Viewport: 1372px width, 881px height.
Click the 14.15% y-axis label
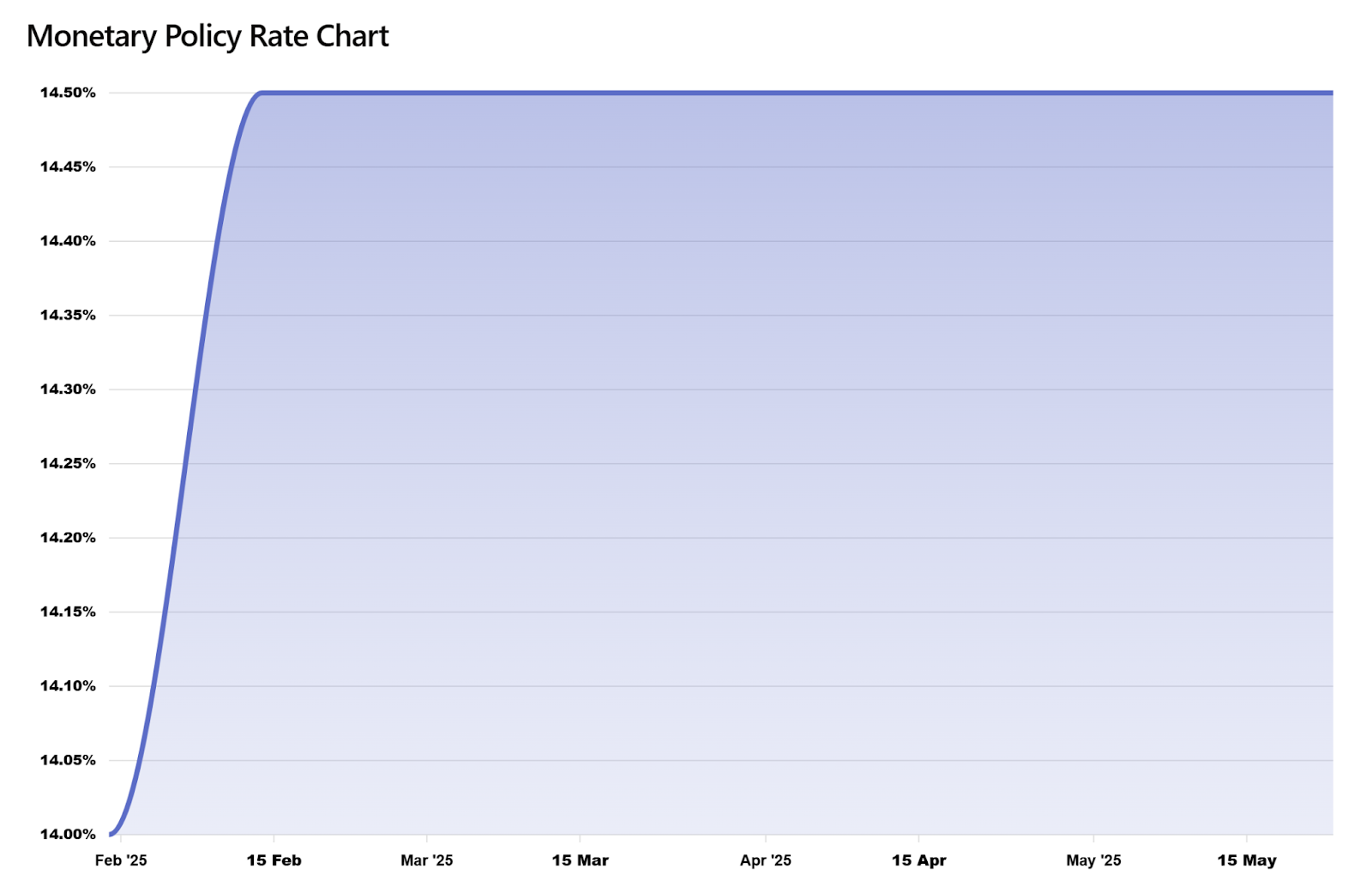[68, 612]
